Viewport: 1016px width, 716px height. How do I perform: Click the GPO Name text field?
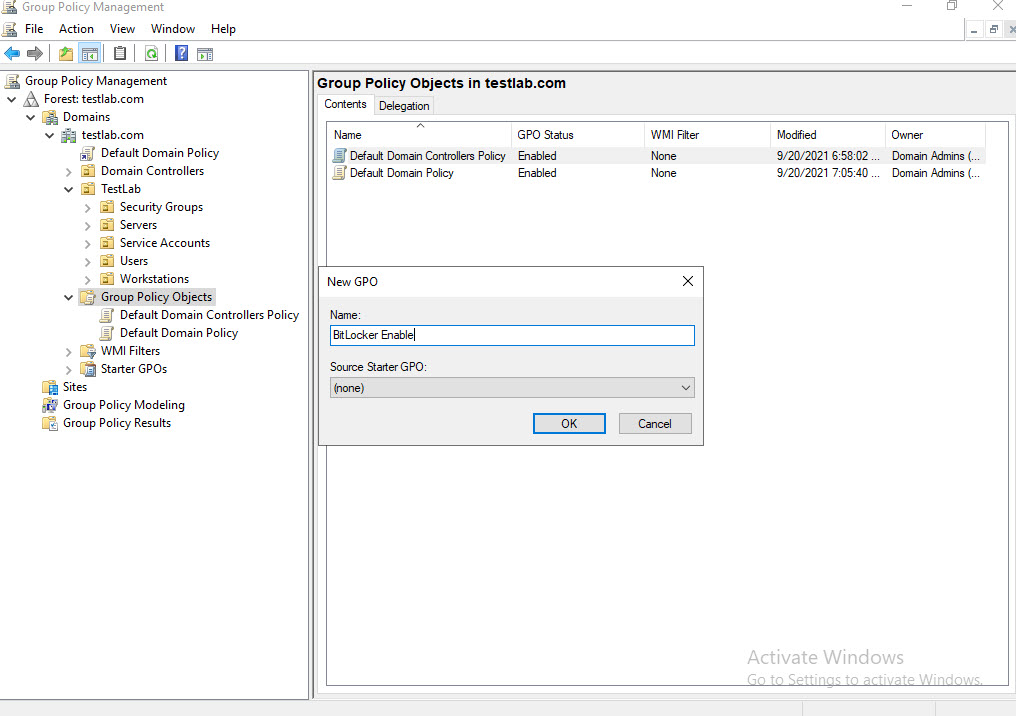click(x=512, y=336)
